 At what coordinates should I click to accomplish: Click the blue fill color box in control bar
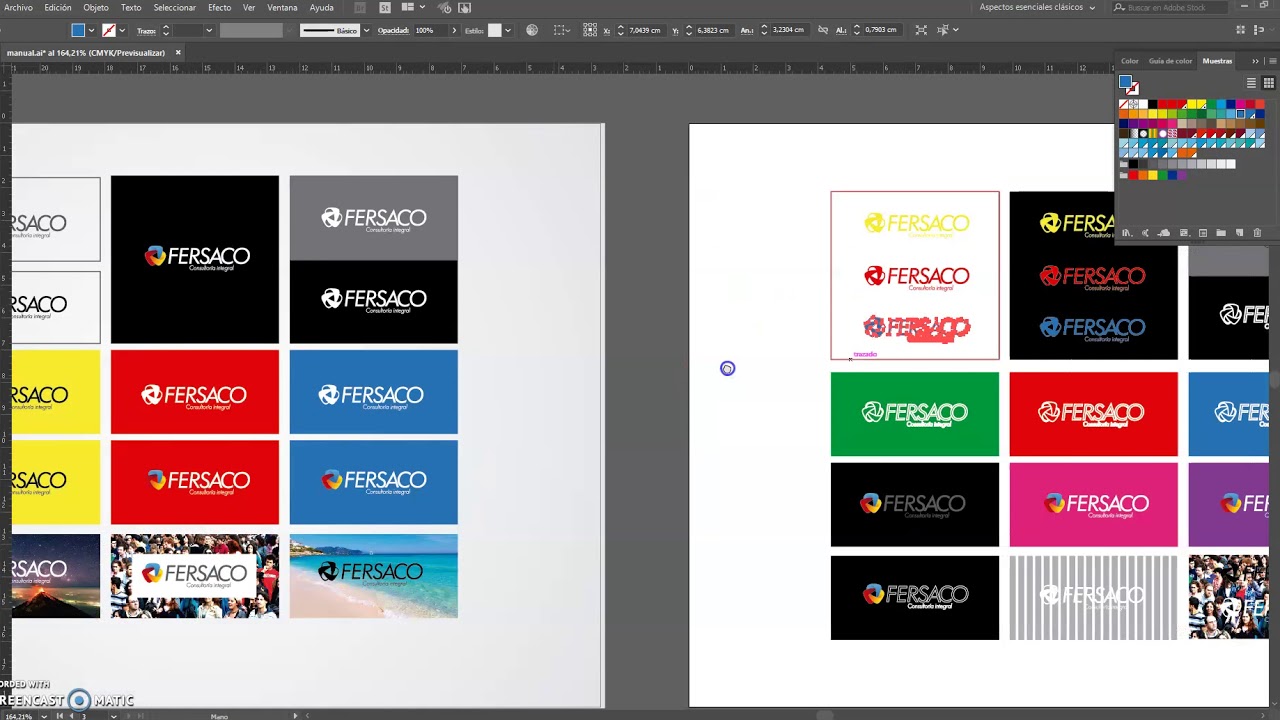click(78, 30)
